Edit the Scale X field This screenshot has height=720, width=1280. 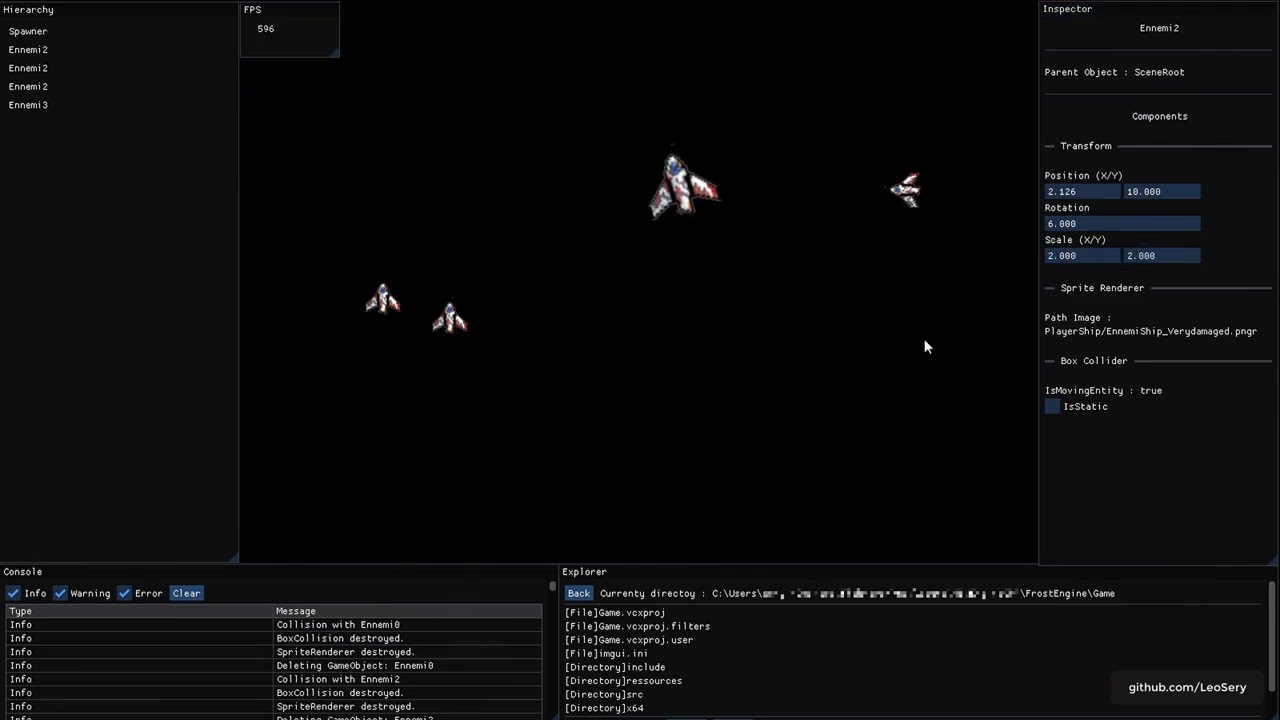(1082, 255)
